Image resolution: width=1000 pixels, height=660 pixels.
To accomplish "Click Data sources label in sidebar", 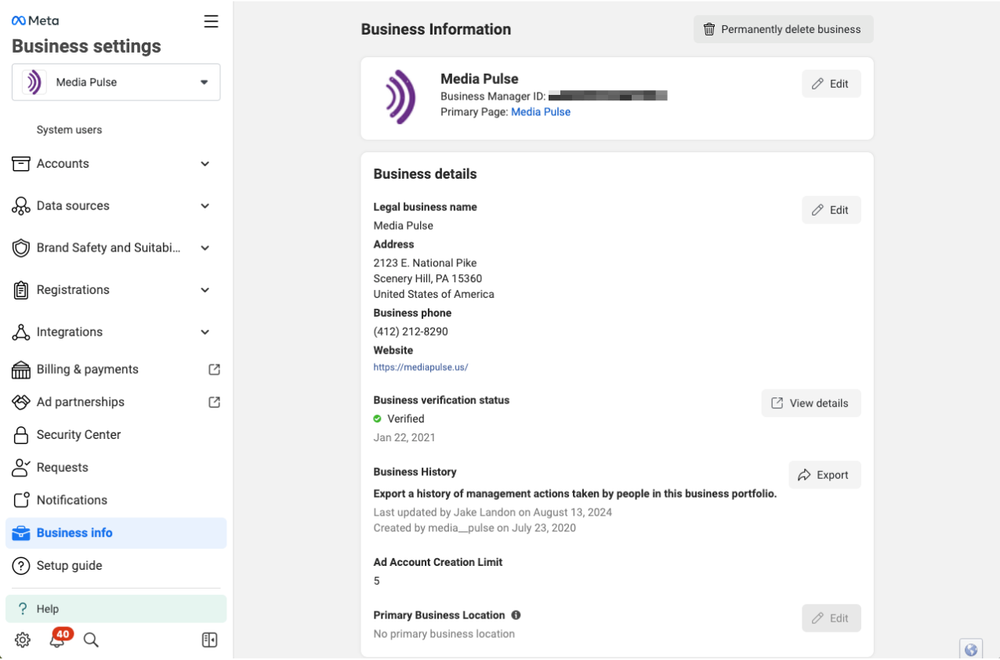I will 73,206.
